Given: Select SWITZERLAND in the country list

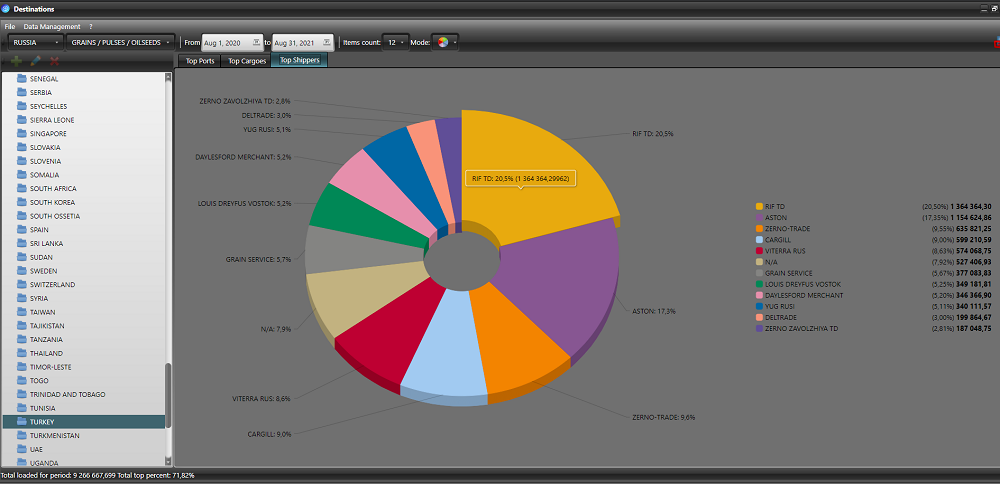Looking at the screenshot, I should coord(83,284).
